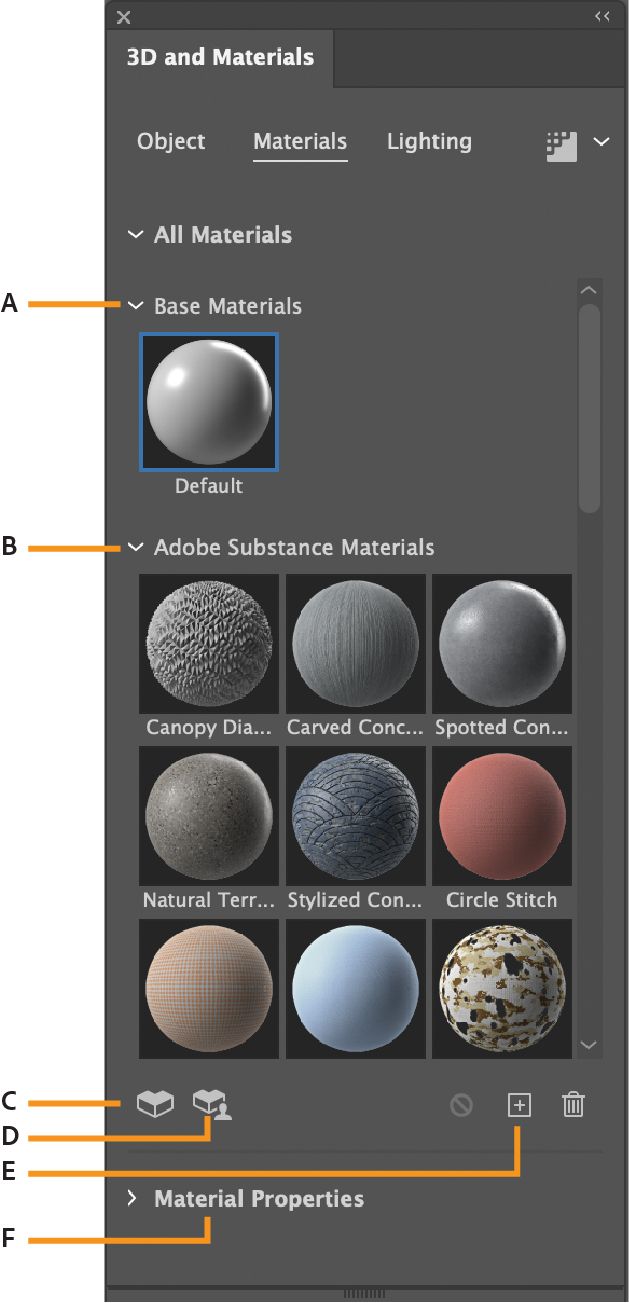The width and height of the screenshot is (629, 1303).
Task: Collapse the panel with double-arrow icon
Action: [602, 16]
